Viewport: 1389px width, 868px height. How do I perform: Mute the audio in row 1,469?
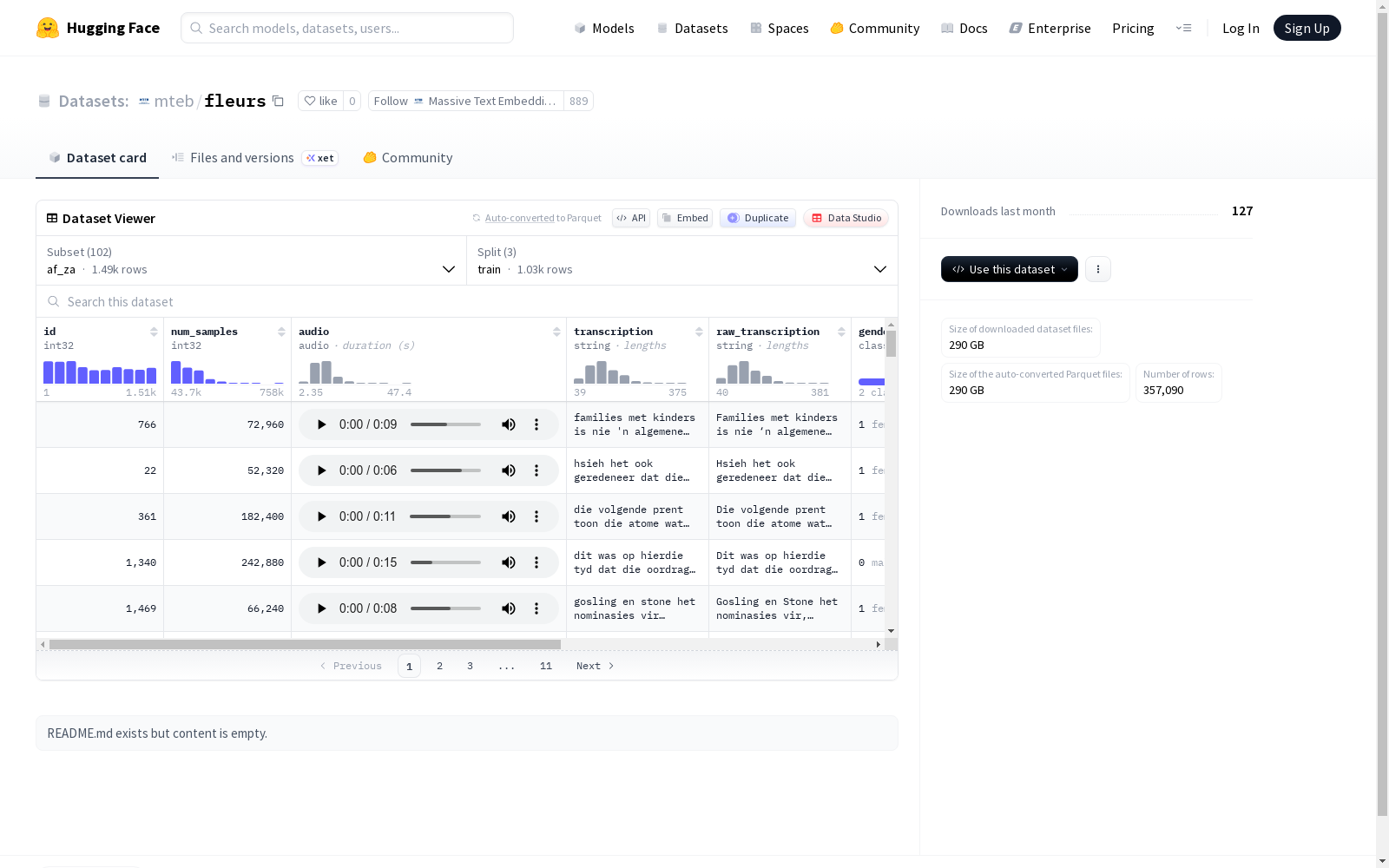click(509, 608)
